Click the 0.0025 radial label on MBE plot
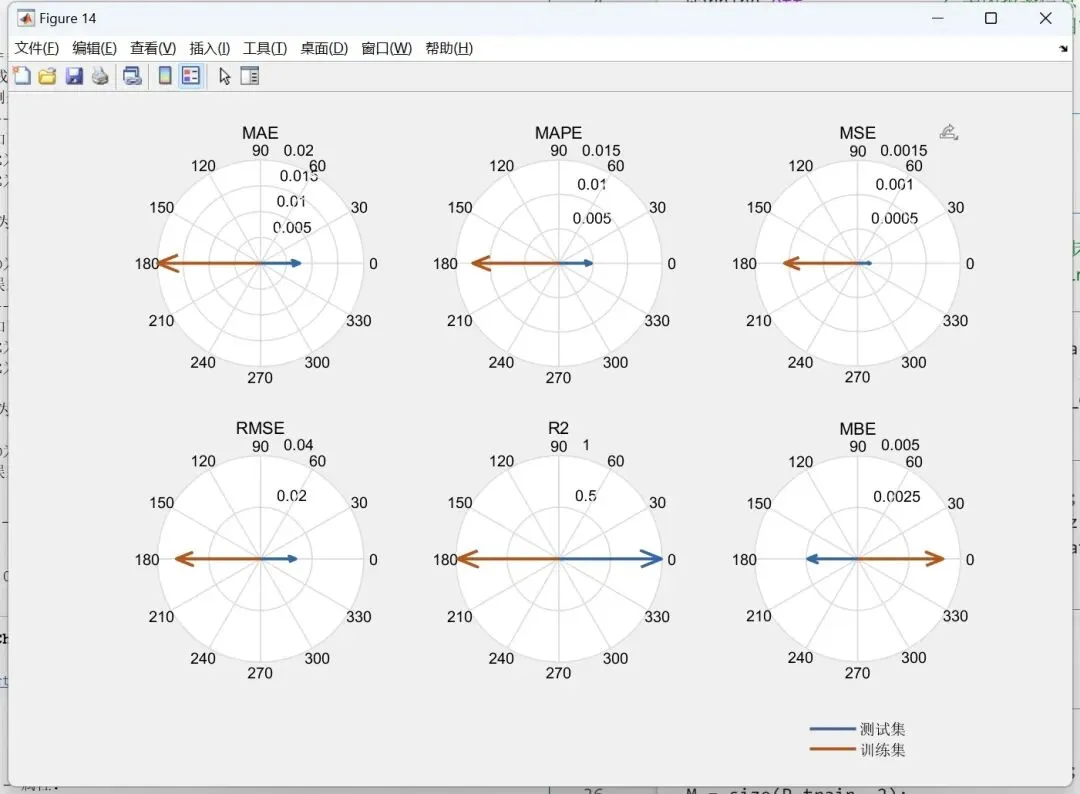Image resolution: width=1080 pixels, height=794 pixels. point(897,497)
